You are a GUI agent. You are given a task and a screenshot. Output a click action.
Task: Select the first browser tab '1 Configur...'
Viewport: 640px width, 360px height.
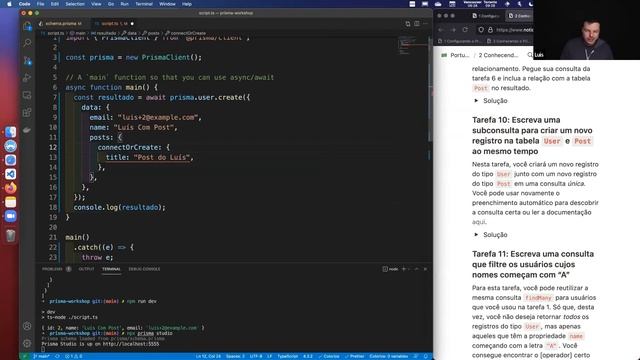pos(486,16)
